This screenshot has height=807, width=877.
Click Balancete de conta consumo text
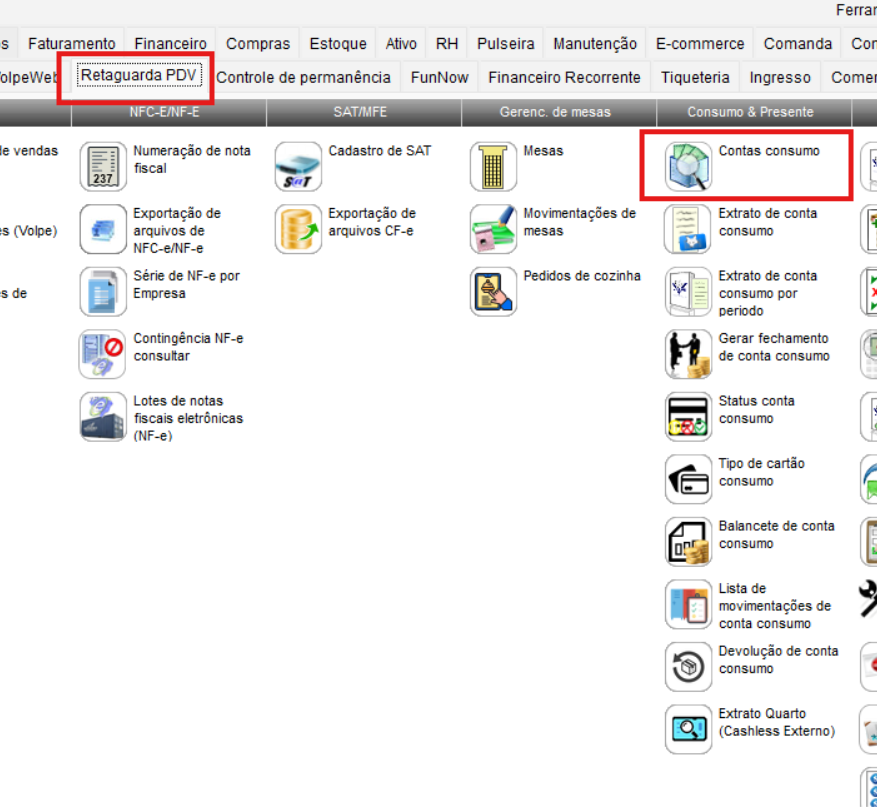pyautogui.click(x=776, y=535)
